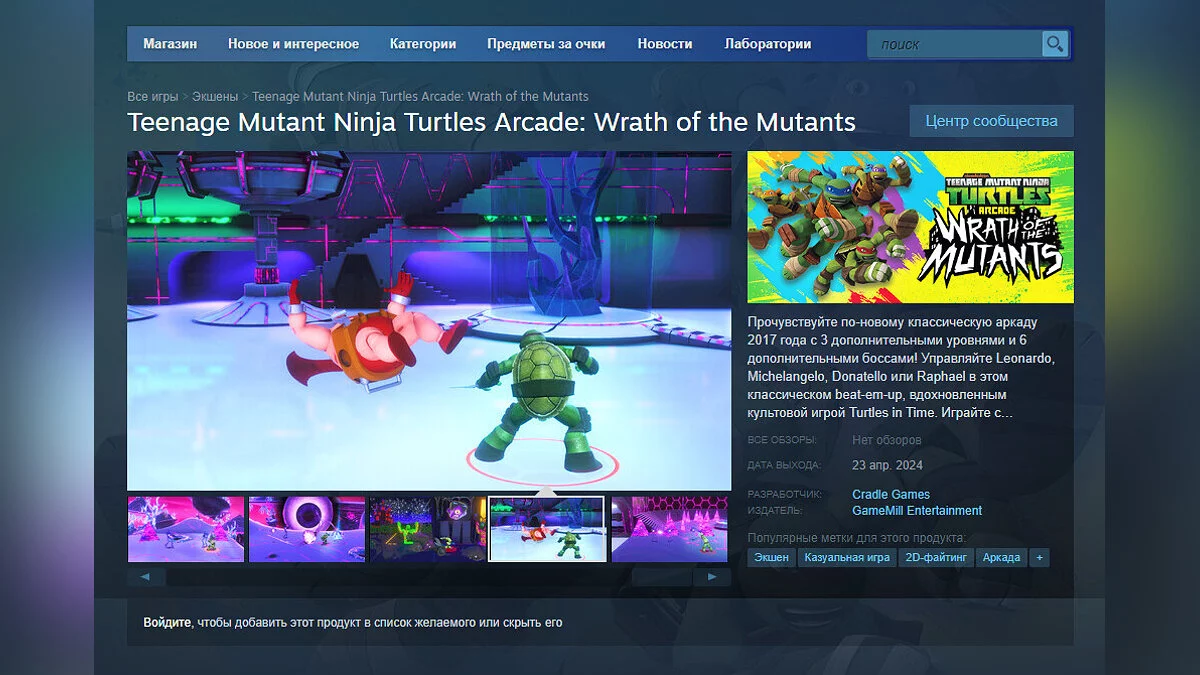Select the third screenshot thumbnail
The height and width of the screenshot is (675, 1200).
coord(427,529)
